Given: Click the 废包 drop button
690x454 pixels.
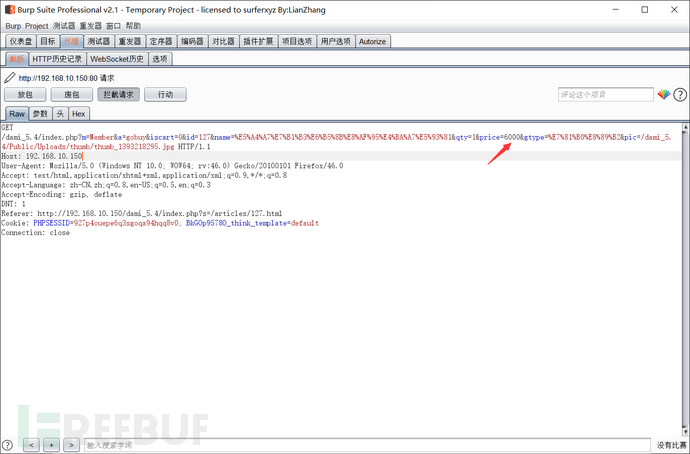Looking at the screenshot, I should 72,95.
